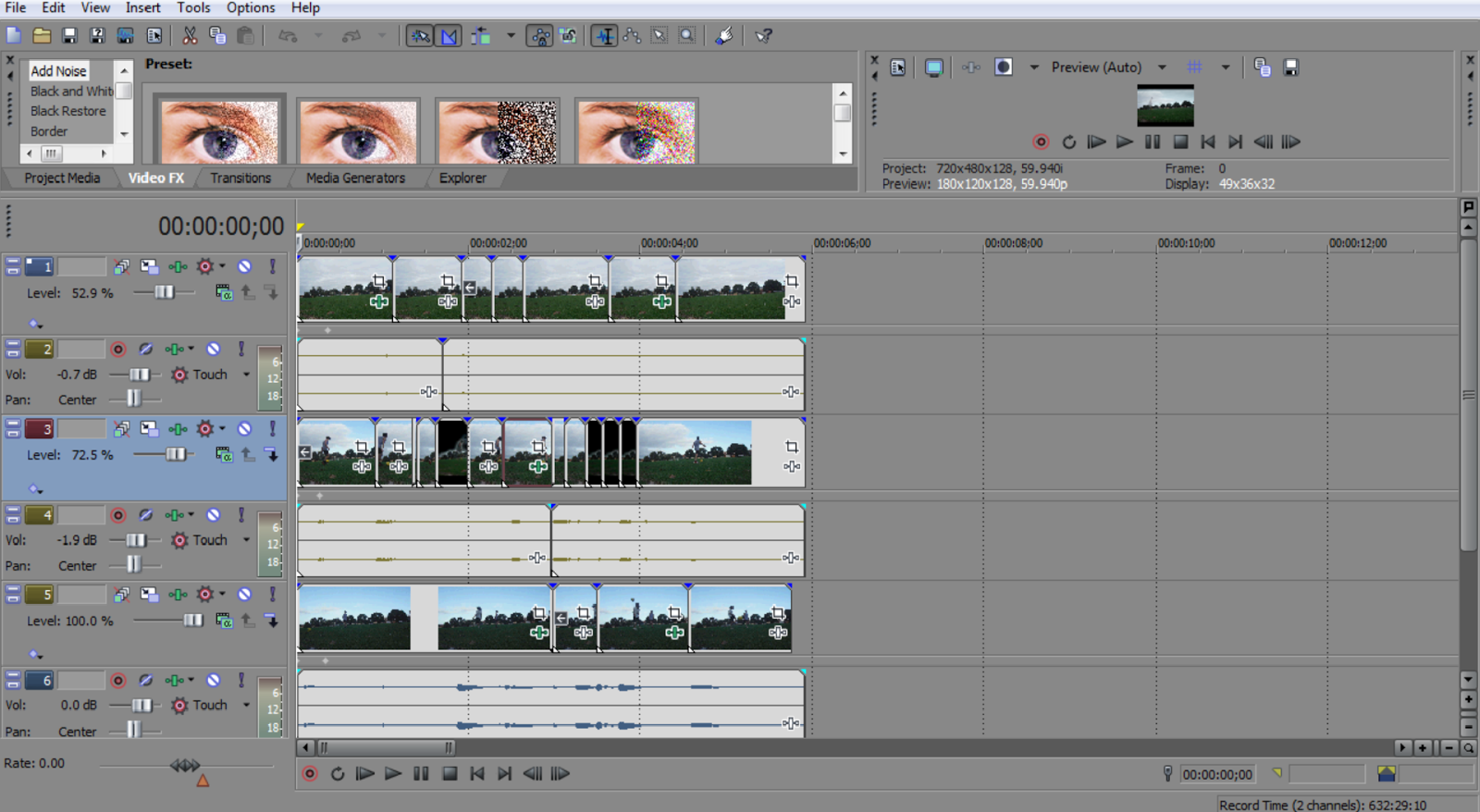Image resolution: width=1480 pixels, height=812 pixels.
Task: Switch to the Explorer tab
Action: [x=462, y=178]
